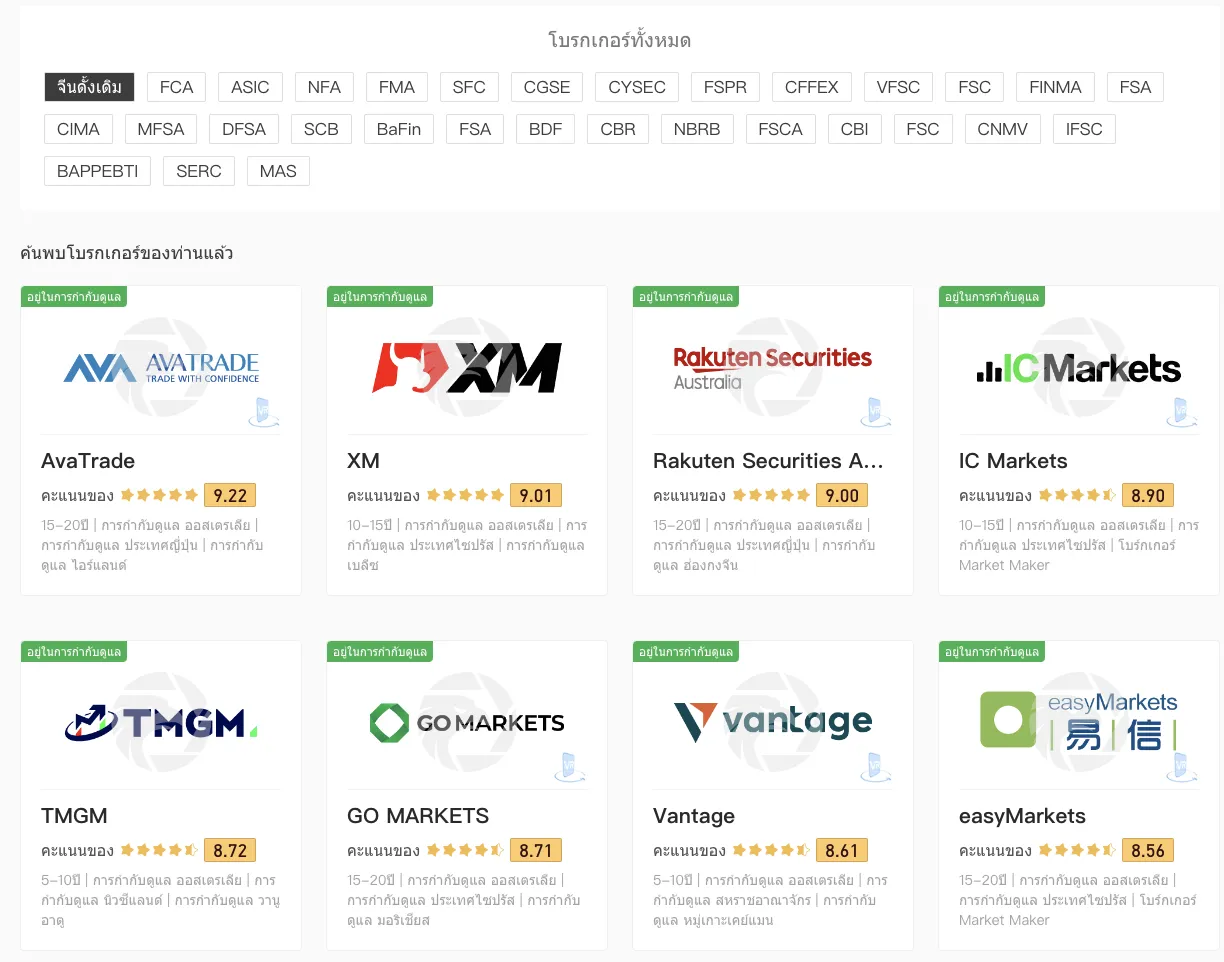Choose the SCB regulator tag
Image resolution: width=1224 pixels, height=962 pixels.
(321, 129)
